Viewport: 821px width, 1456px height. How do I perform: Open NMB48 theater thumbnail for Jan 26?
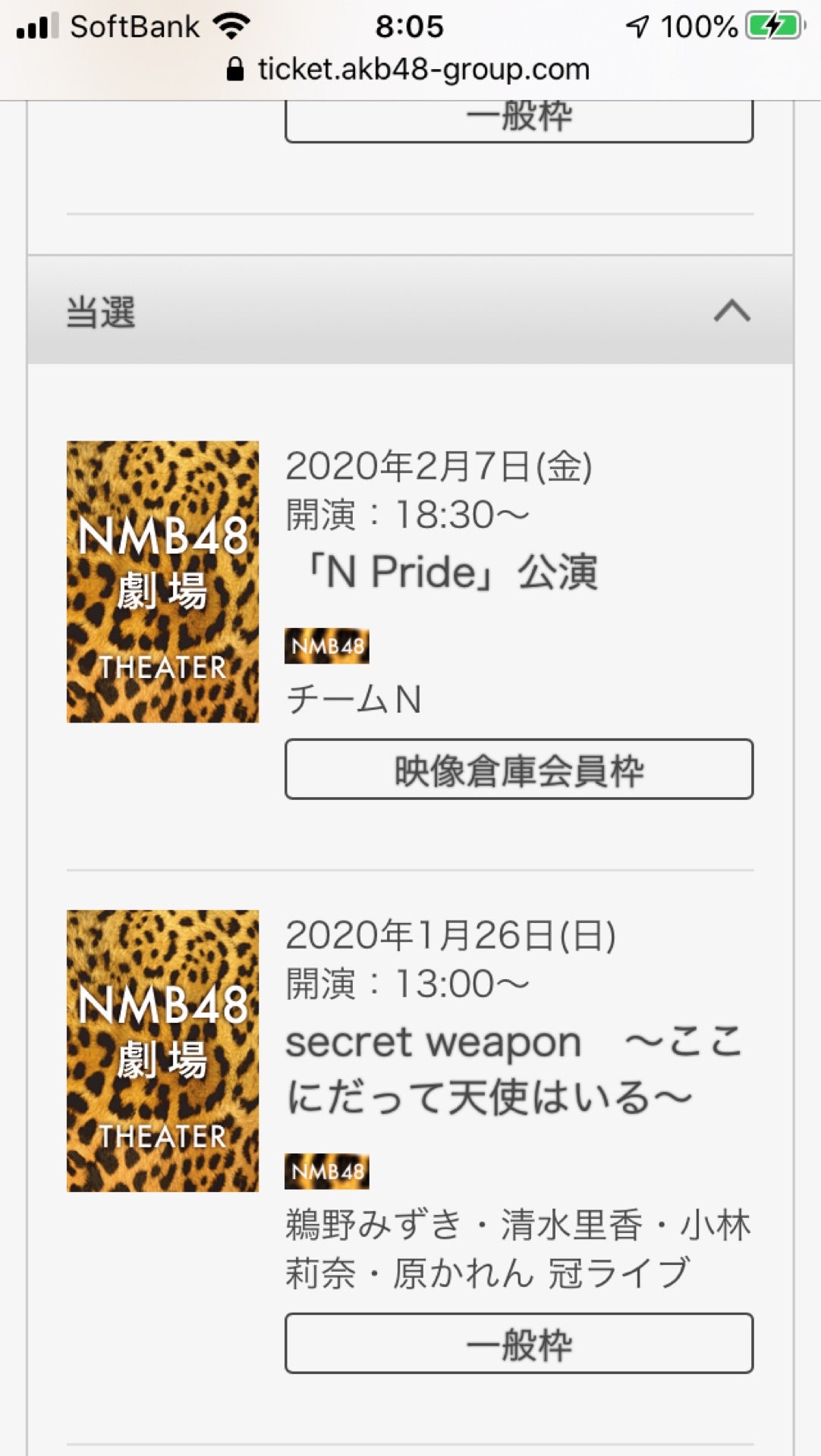[162, 1051]
